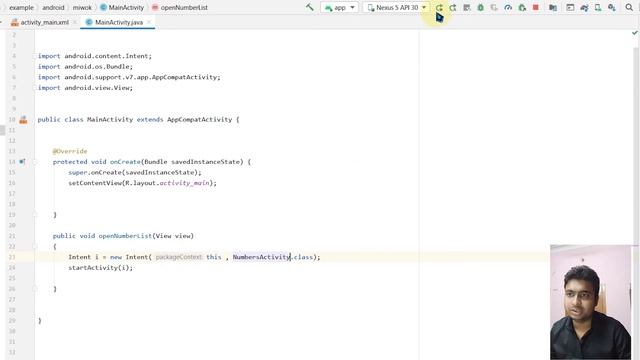Sync project with Gradle files icon

tap(584, 7)
